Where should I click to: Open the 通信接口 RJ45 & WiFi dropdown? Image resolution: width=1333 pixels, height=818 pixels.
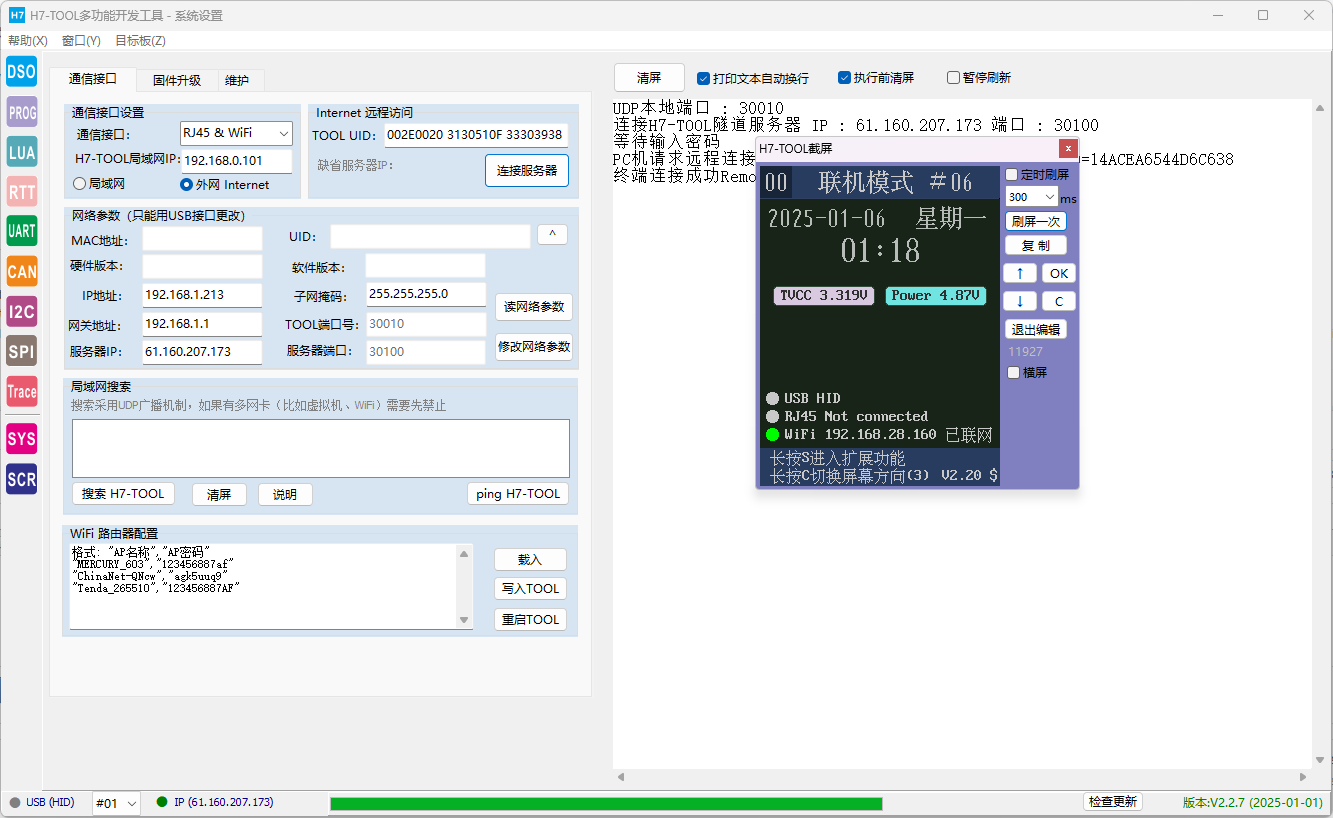pos(236,133)
